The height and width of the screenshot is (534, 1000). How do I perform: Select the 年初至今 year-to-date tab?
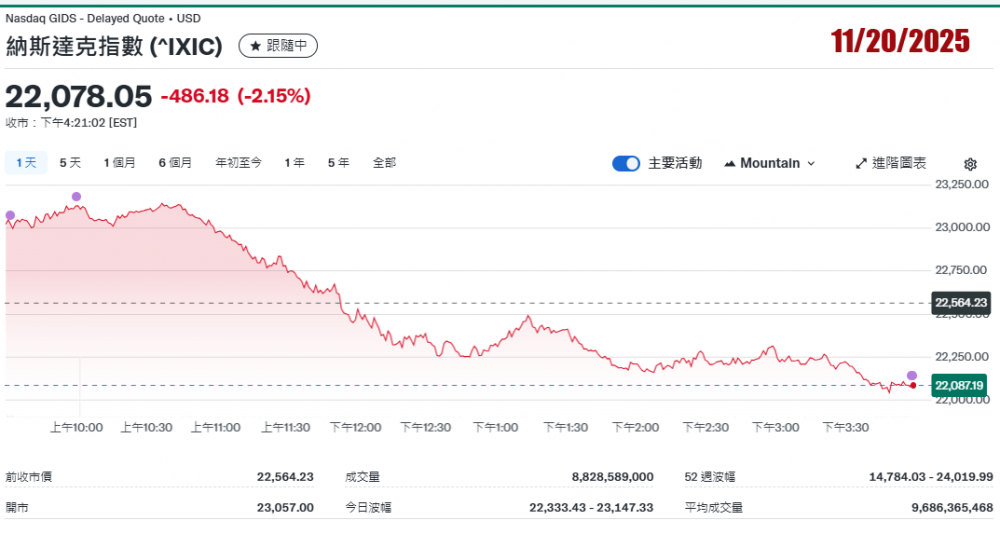click(x=239, y=163)
